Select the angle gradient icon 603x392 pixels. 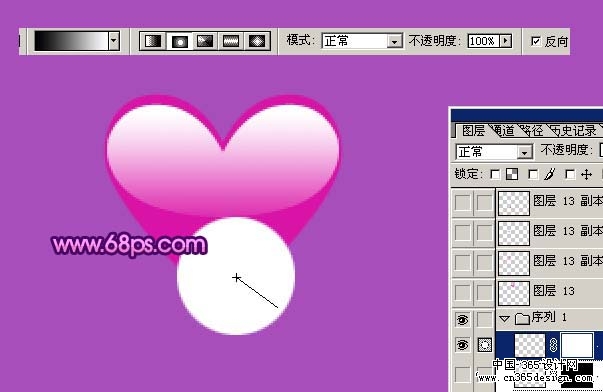tap(205, 41)
